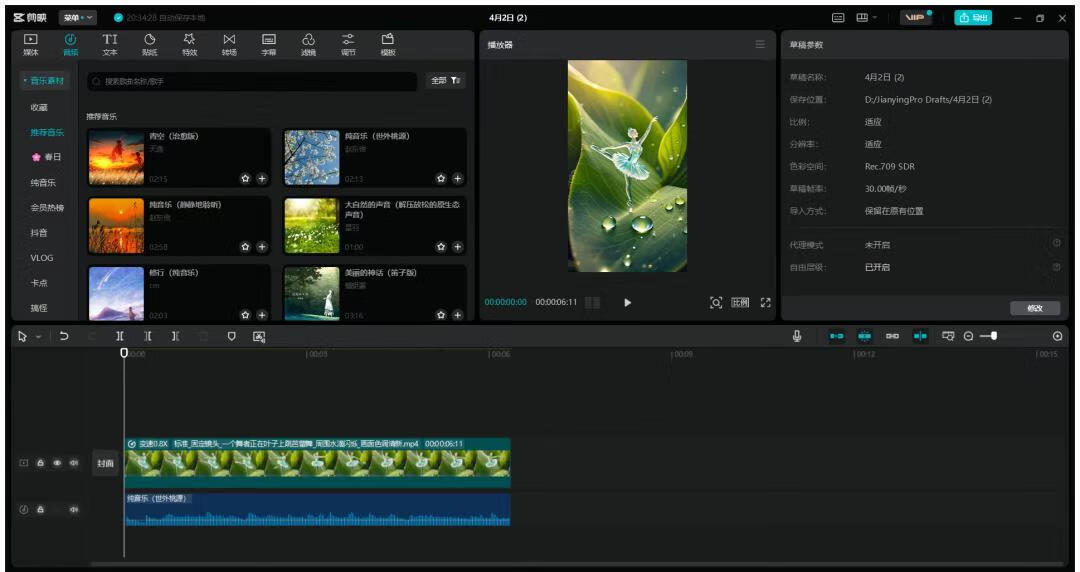Show the 代理模式 info tooltip icon
This screenshot has height=572, width=1080.
click(1057, 243)
